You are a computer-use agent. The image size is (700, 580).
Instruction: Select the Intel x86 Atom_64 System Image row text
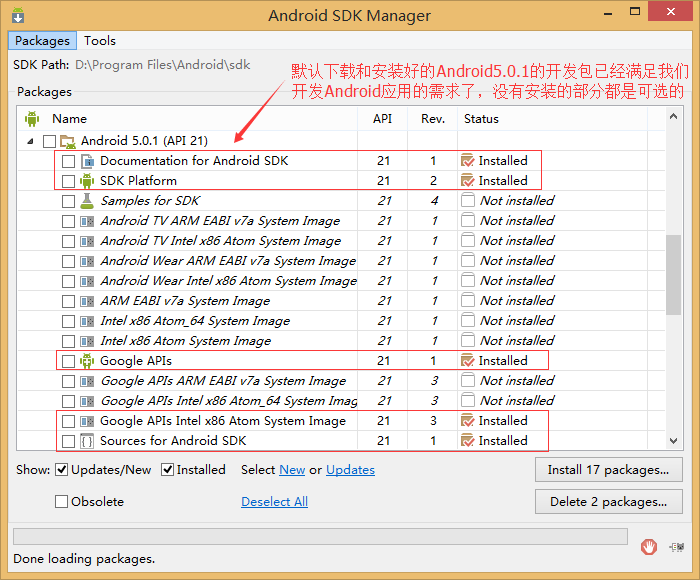click(x=195, y=321)
